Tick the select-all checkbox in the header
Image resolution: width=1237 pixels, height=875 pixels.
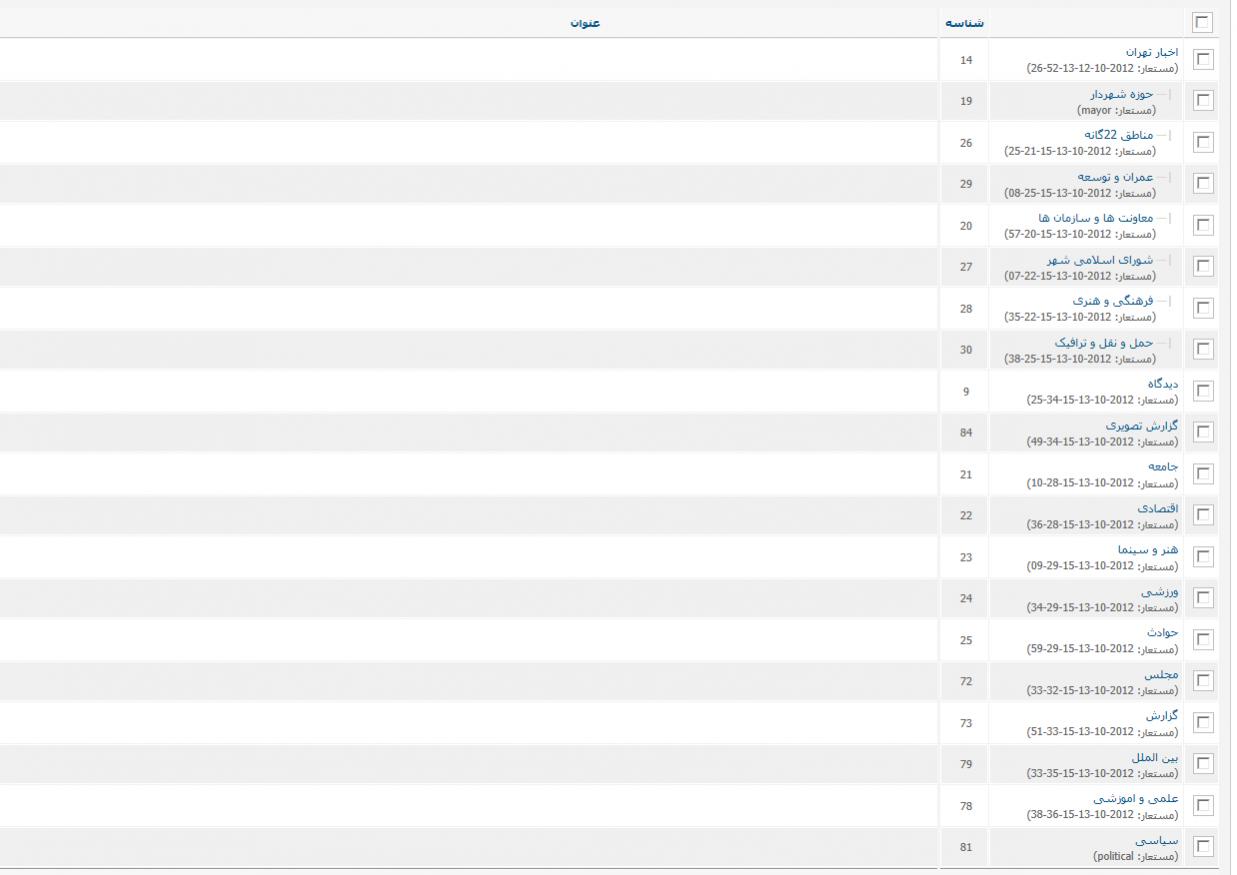[1204, 22]
